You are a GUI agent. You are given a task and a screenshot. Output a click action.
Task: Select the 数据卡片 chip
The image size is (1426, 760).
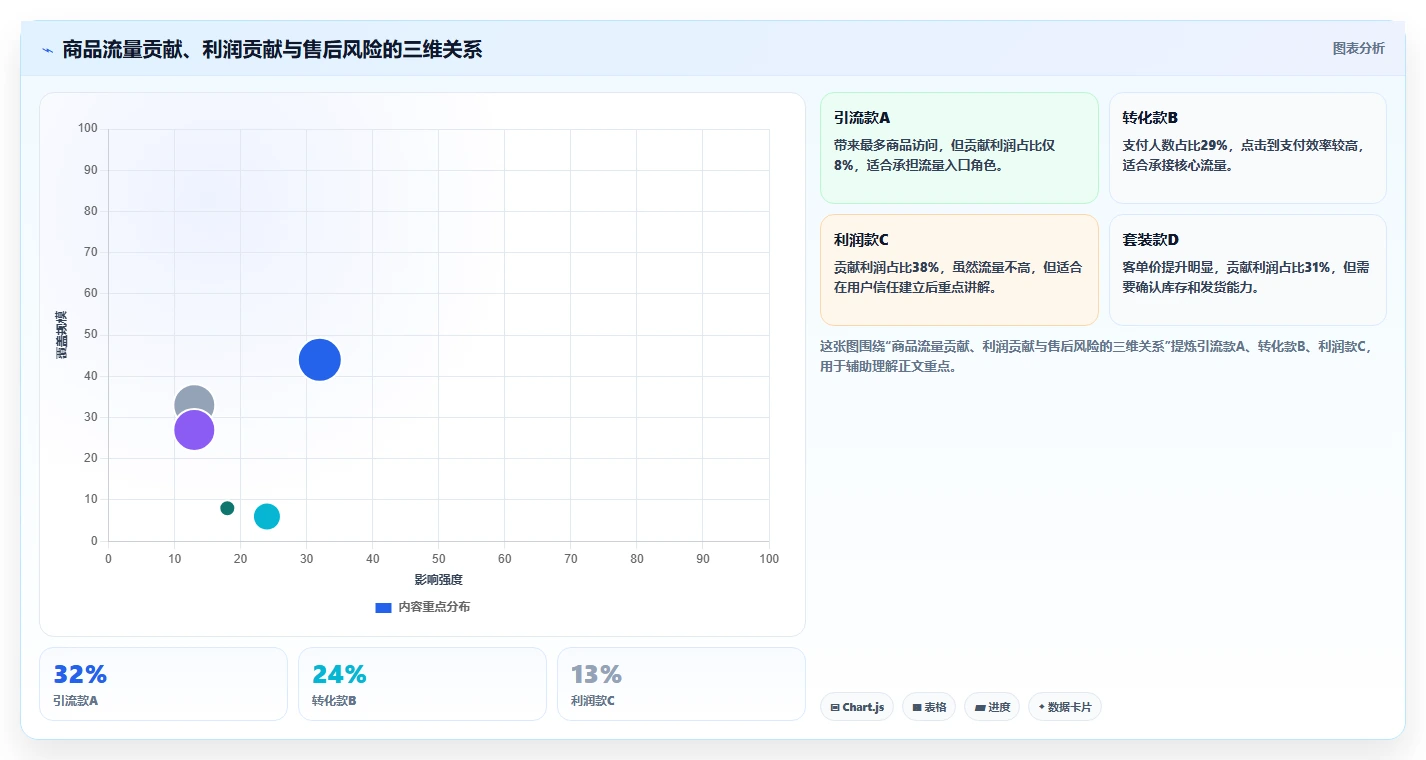coord(1065,707)
